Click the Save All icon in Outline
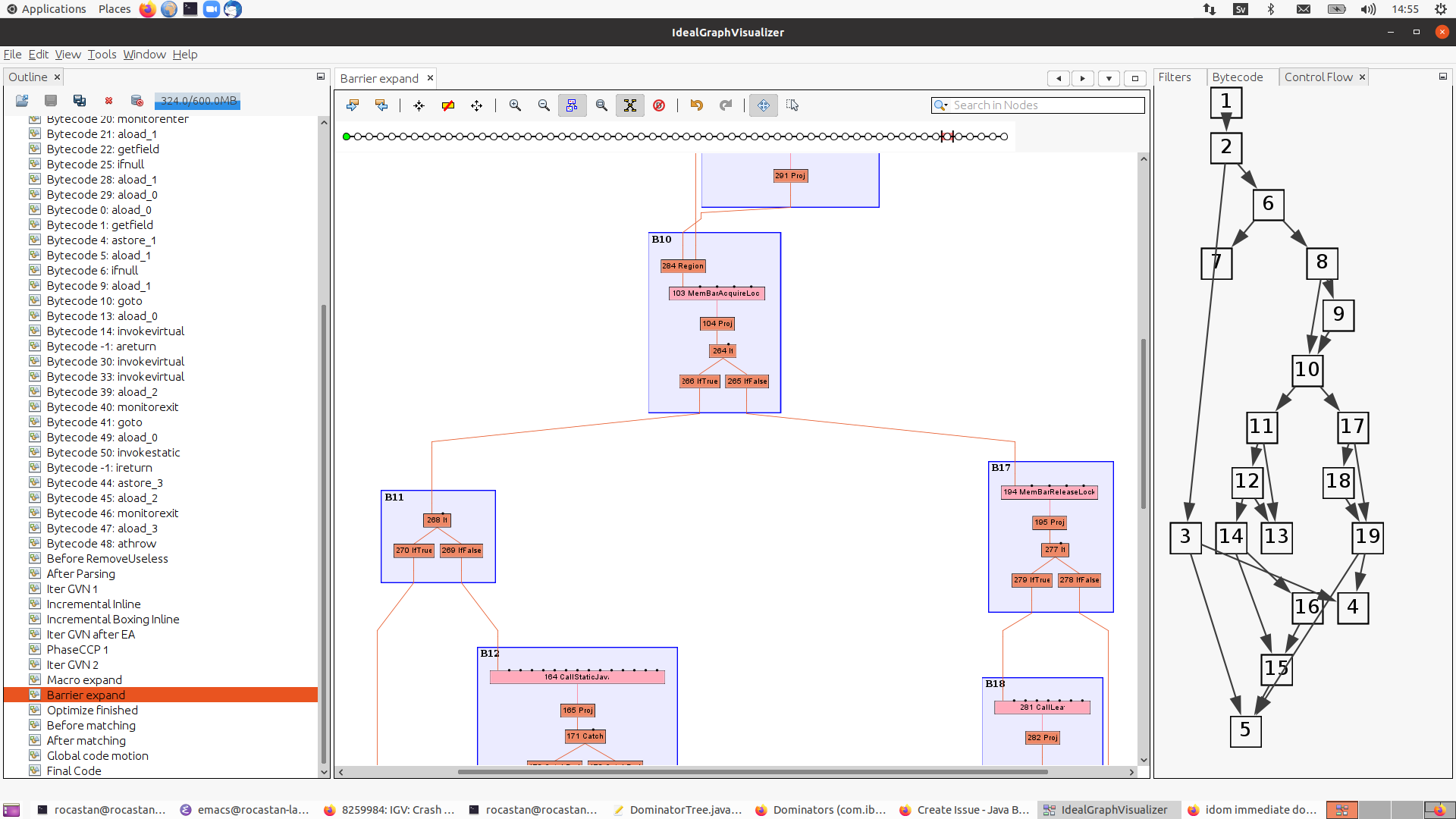 (x=80, y=101)
